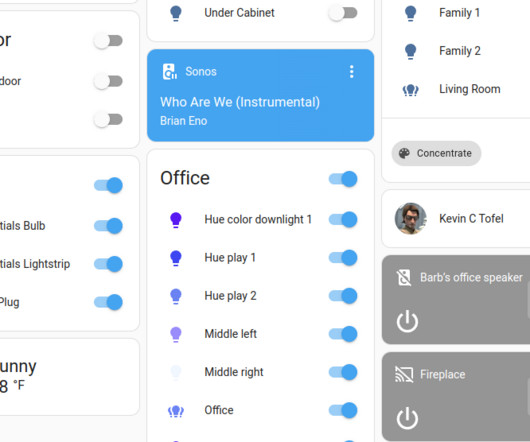The height and width of the screenshot is (442, 530).
Task: Click the Family 1 bulb icon
Action: (x=410, y=13)
